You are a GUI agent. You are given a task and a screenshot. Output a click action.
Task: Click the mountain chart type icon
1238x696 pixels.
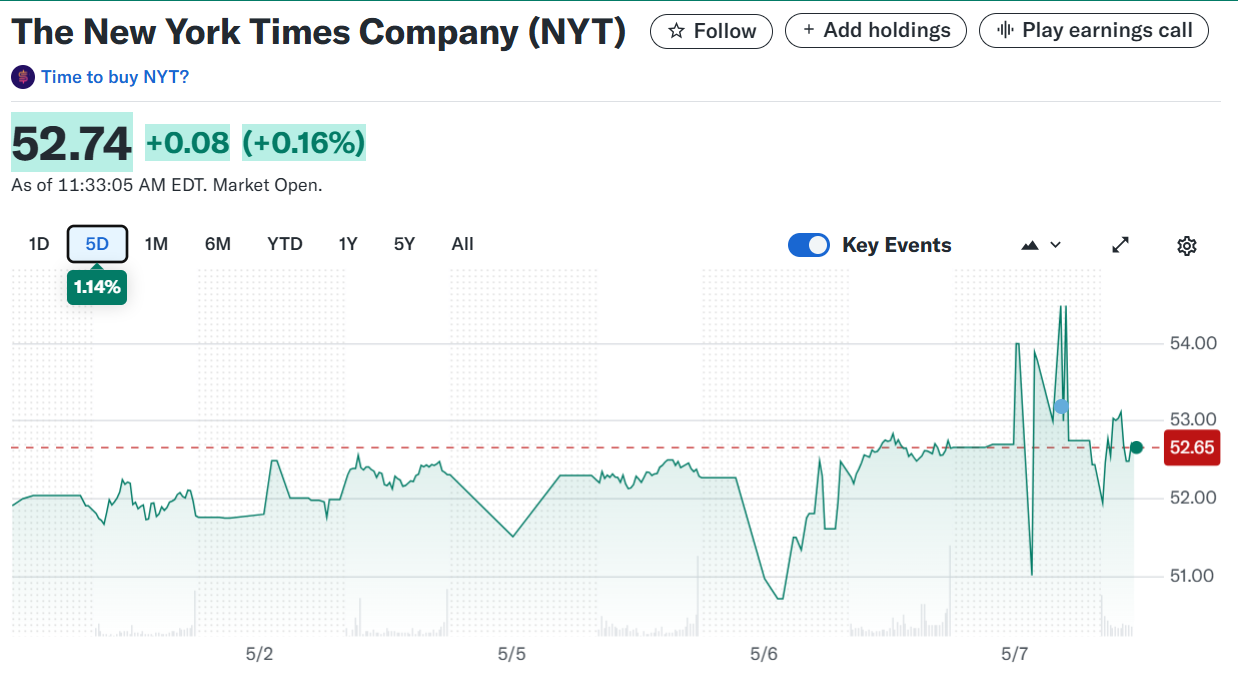pyautogui.click(x=1030, y=245)
